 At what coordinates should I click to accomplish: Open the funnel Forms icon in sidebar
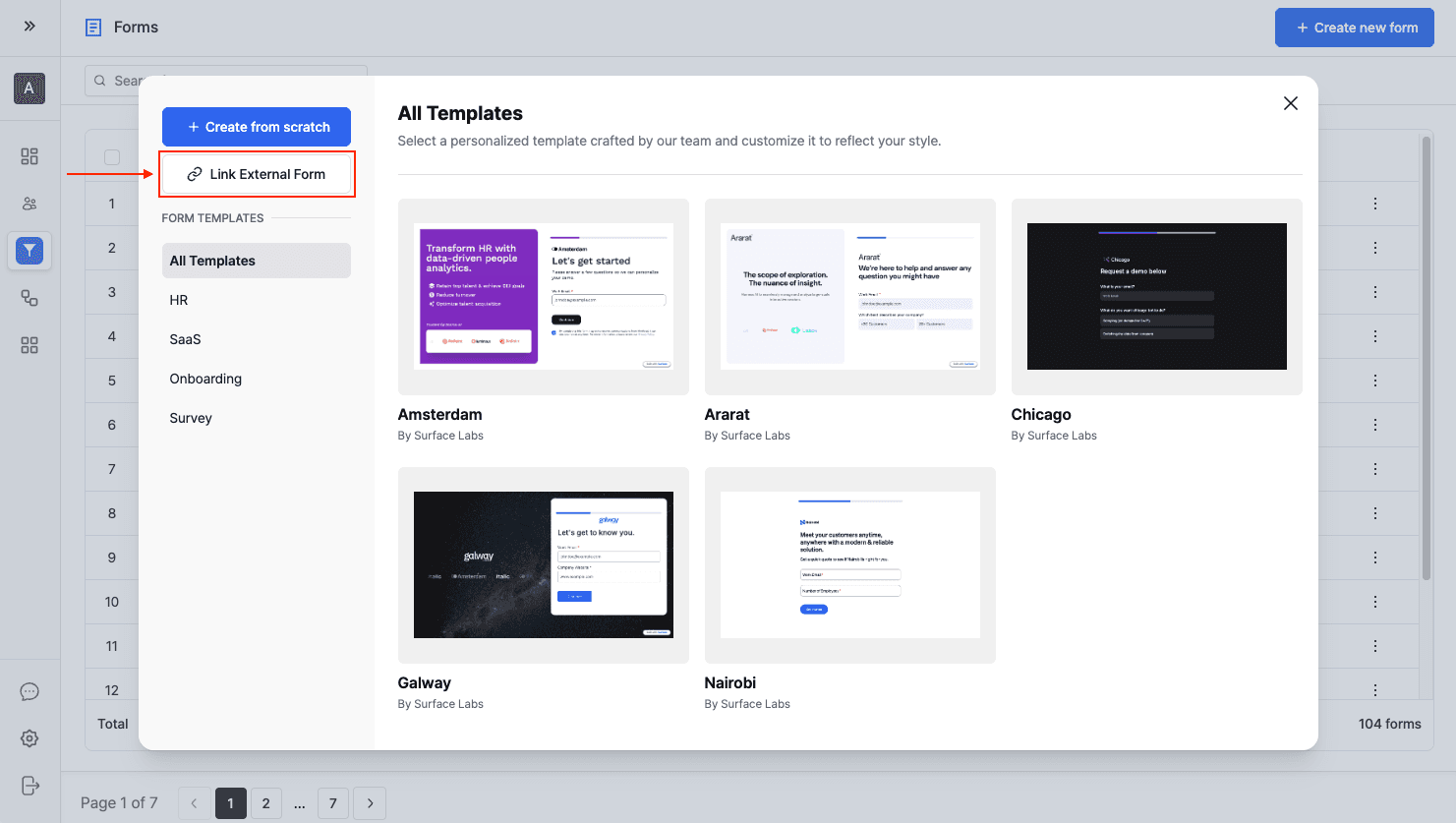(29, 251)
